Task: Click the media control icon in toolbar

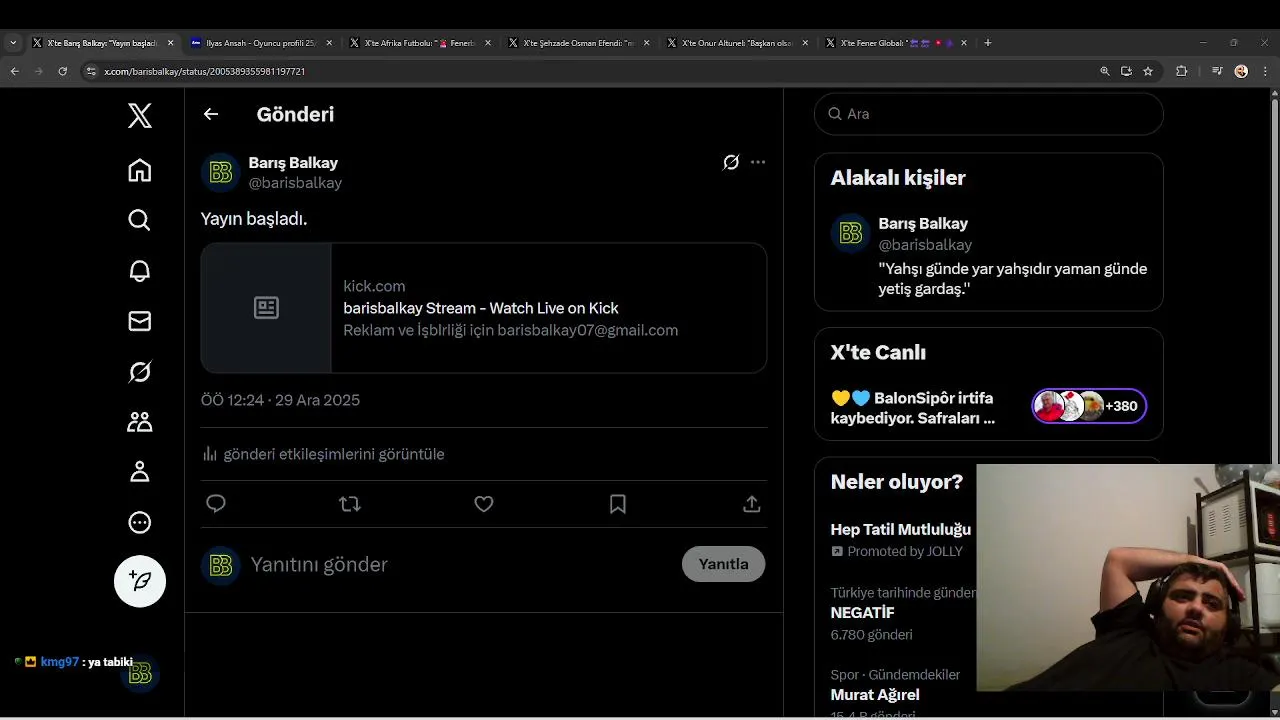Action: [x=1216, y=71]
